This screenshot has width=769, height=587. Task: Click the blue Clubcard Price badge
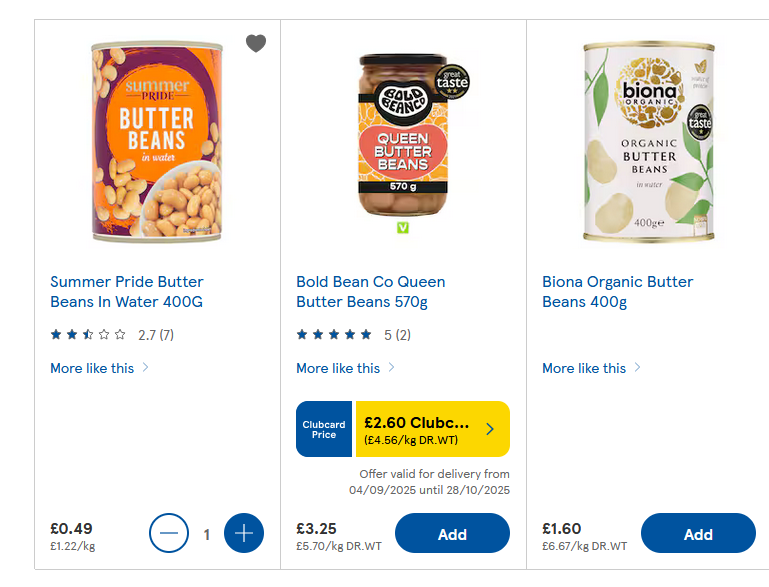point(324,429)
